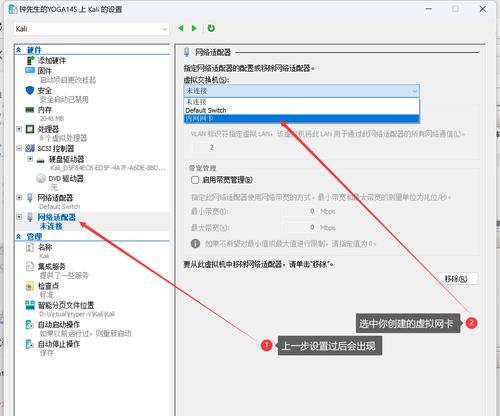
Task: Click the 移除 remove button
Action: [456, 279]
